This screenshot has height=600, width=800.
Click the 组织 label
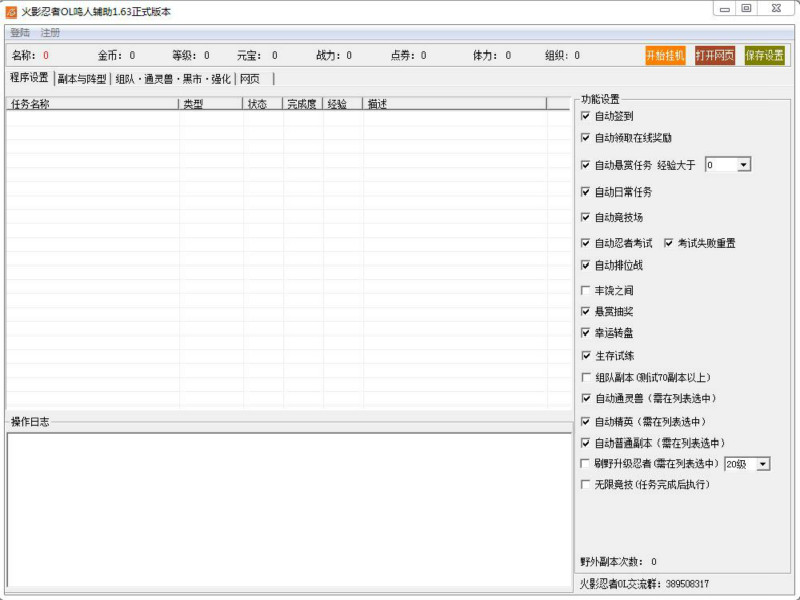pyautogui.click(x=557, y=55)
